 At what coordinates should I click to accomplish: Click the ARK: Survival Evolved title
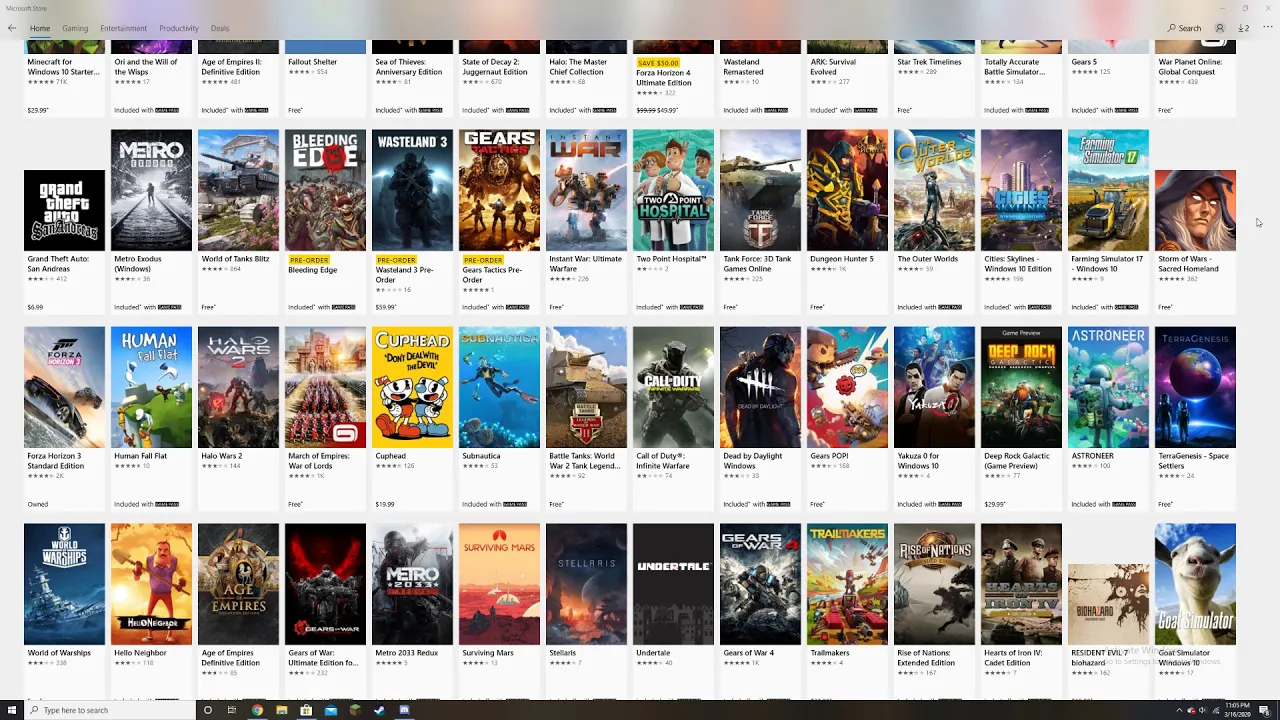click(833, 67)
